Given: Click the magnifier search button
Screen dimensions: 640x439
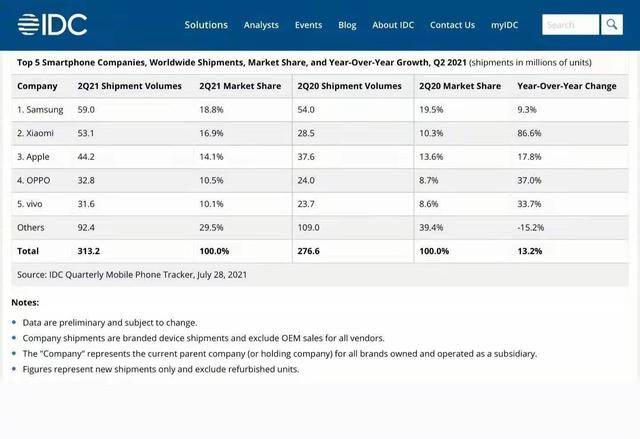Looking at the screenshot, I should click(612, 24).
